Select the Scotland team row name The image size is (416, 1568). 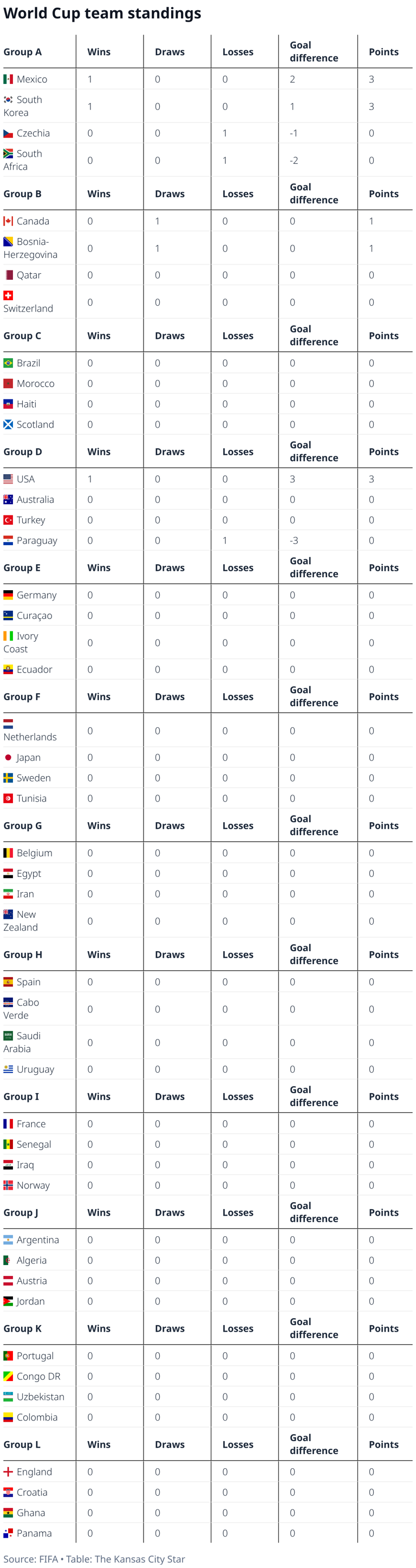click(29, 424)
